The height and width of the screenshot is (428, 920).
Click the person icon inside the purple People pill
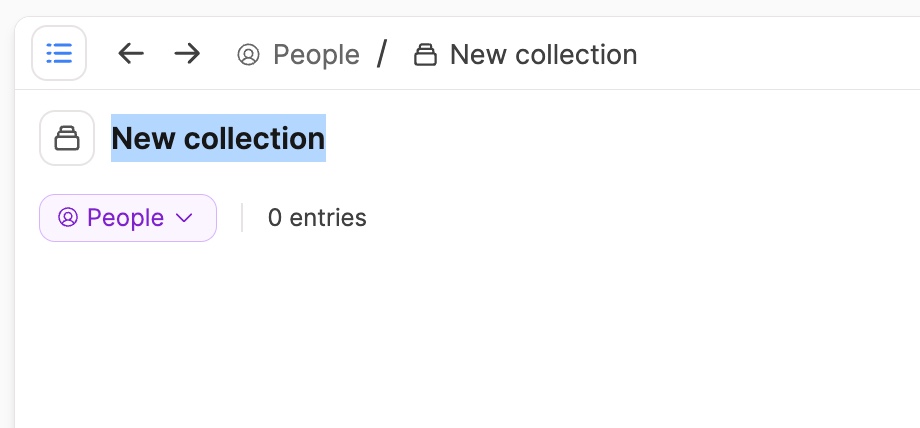(68, 218)
